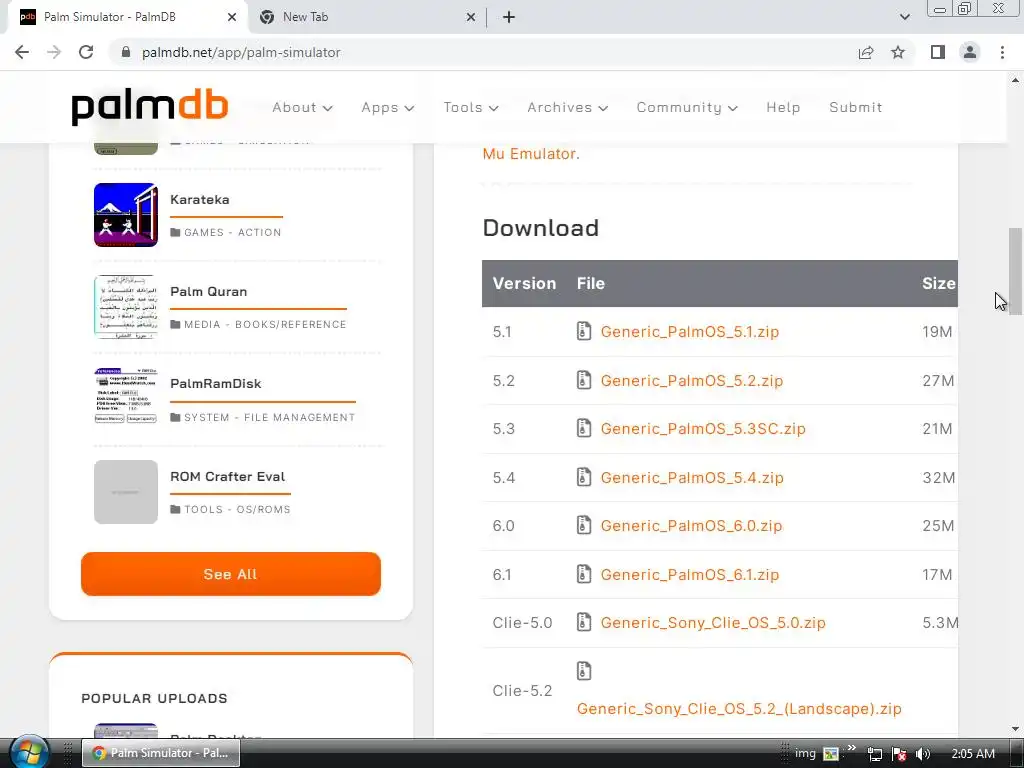Download Generic_PalmOS_5.1.zip

tap(690, 332)
